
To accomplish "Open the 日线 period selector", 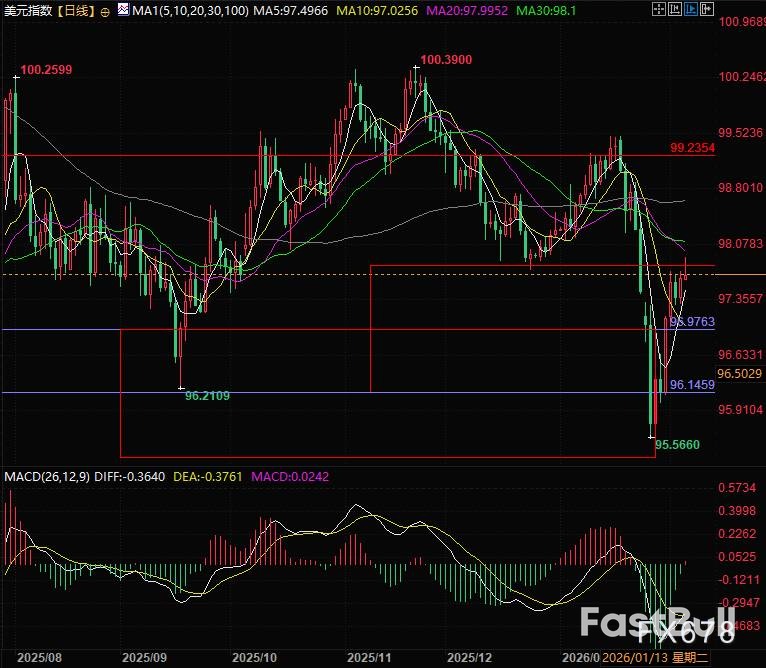I will (x=76, y=11).
